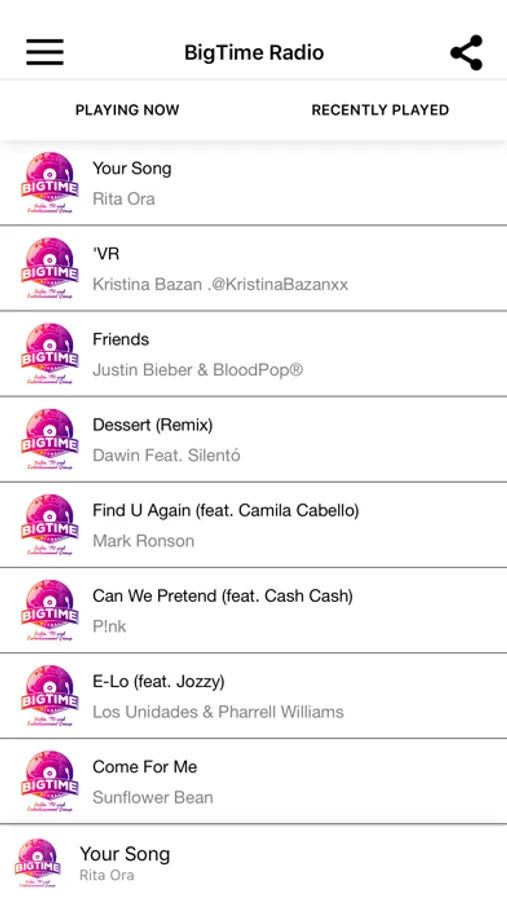Open now-playing bar at the bottom
Screen dimensions: 507x900
click(253, 863)
